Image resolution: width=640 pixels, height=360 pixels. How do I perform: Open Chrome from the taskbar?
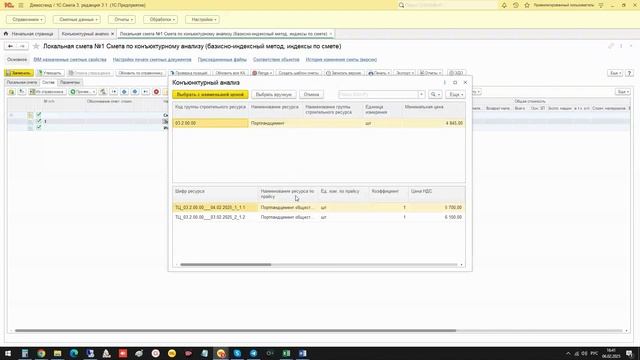41,353
